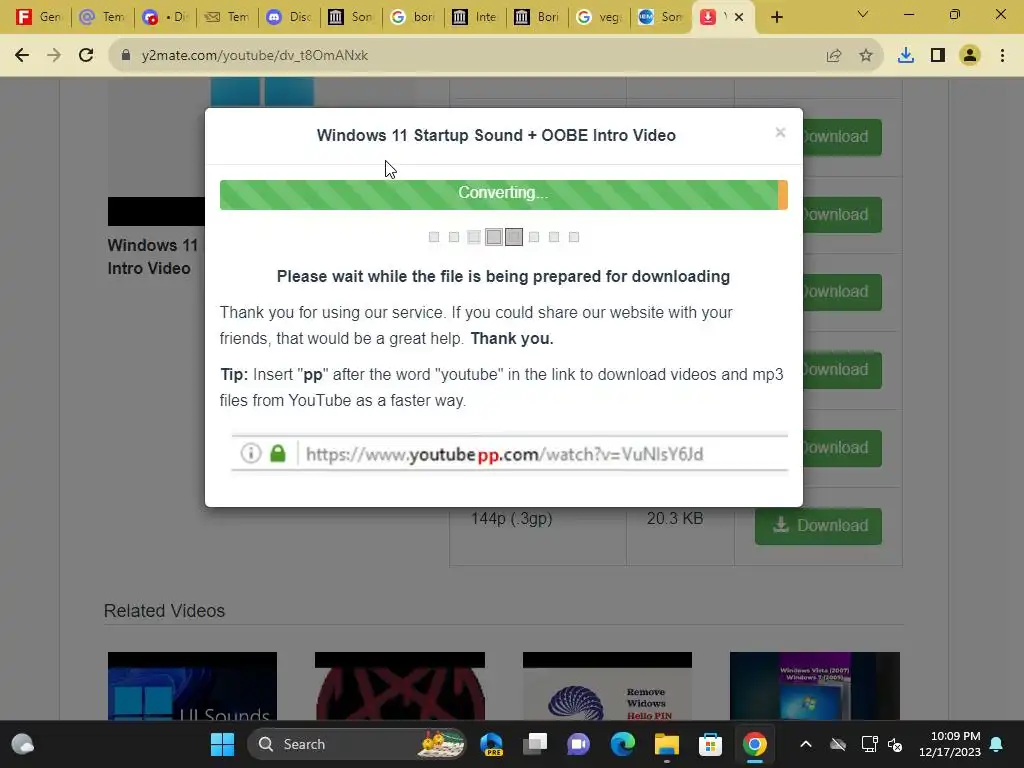Close the Converting modal dialog with X

tap(780, 133)
